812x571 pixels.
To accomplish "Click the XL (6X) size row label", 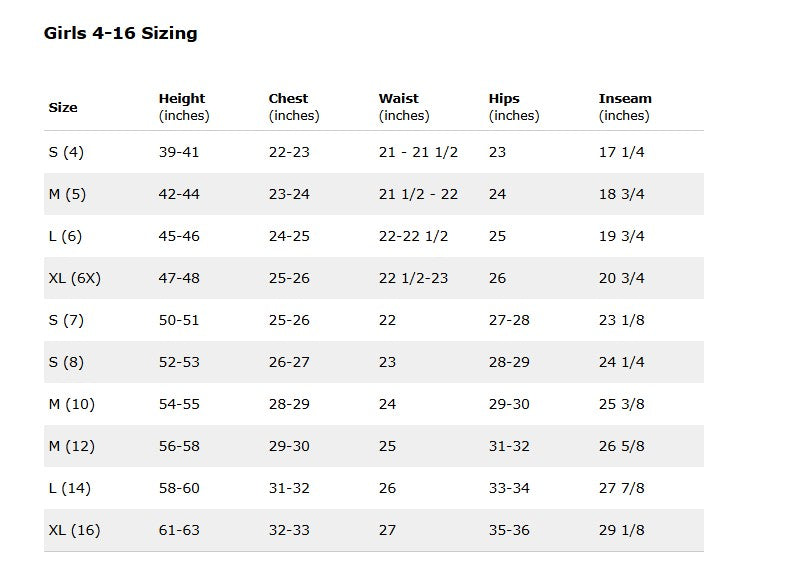I will coord(74,278).
